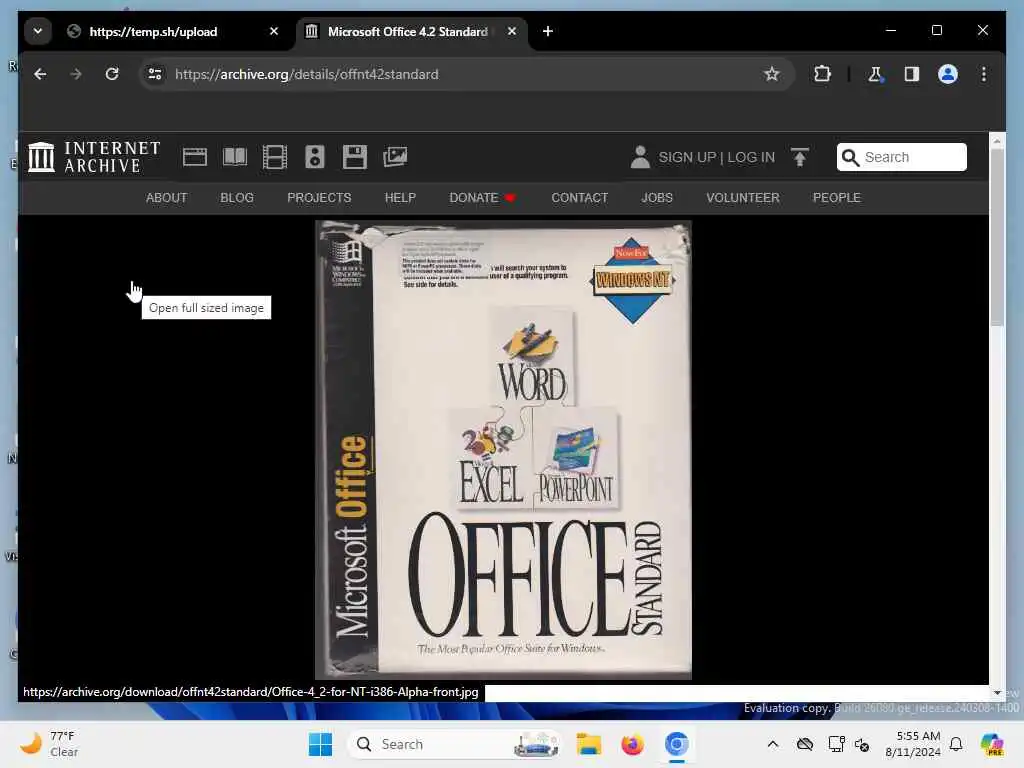
Task: Open the Internet Archive images icon
Action: click(395, 157)
